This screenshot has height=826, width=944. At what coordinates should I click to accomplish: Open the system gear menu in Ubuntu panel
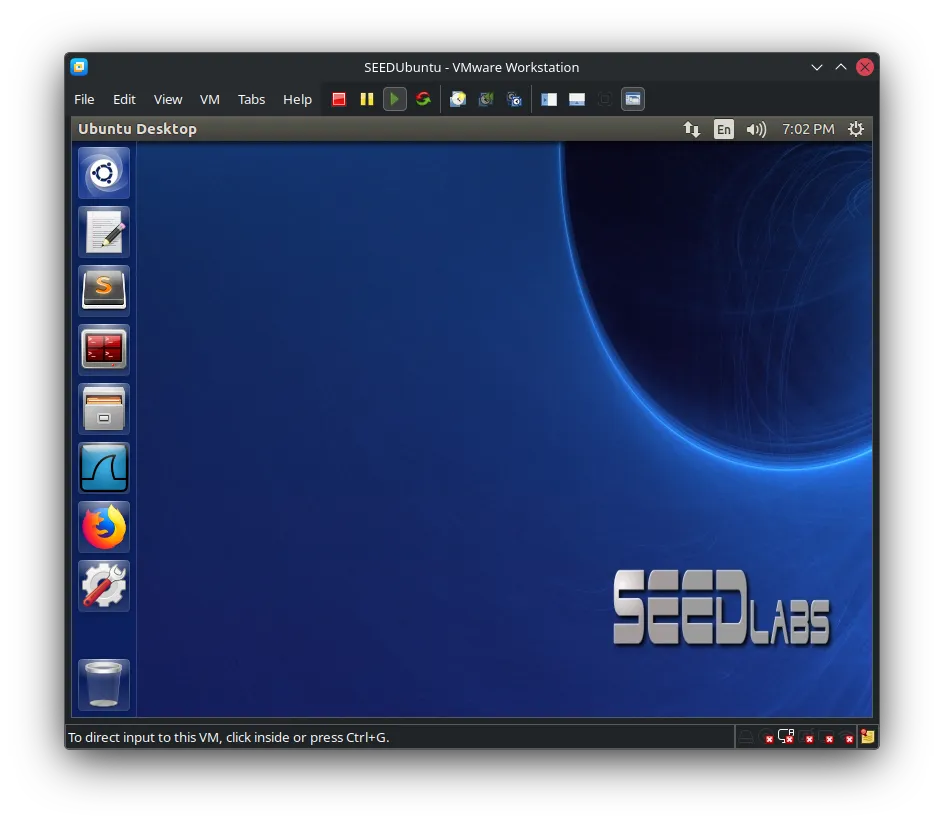[856, 129]
